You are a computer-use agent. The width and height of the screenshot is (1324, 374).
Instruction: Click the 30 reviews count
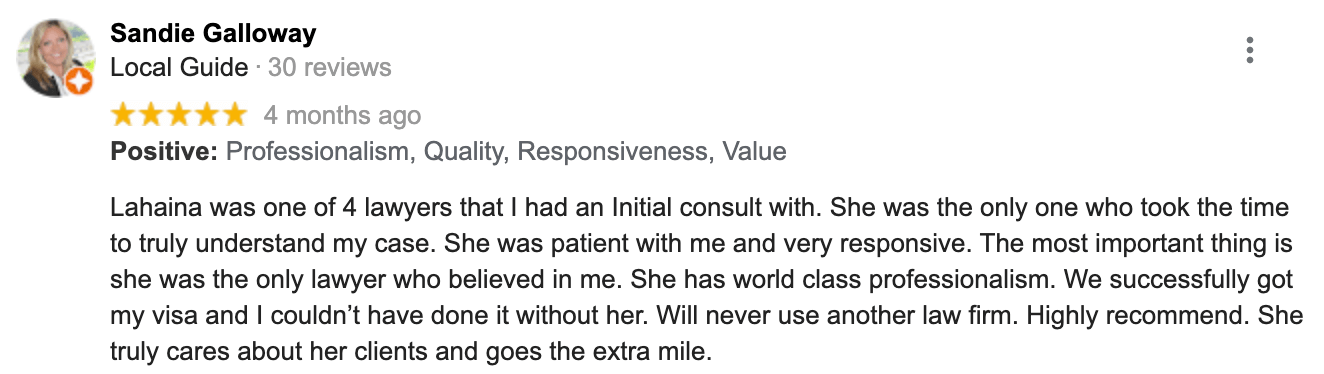pos(330,68)
